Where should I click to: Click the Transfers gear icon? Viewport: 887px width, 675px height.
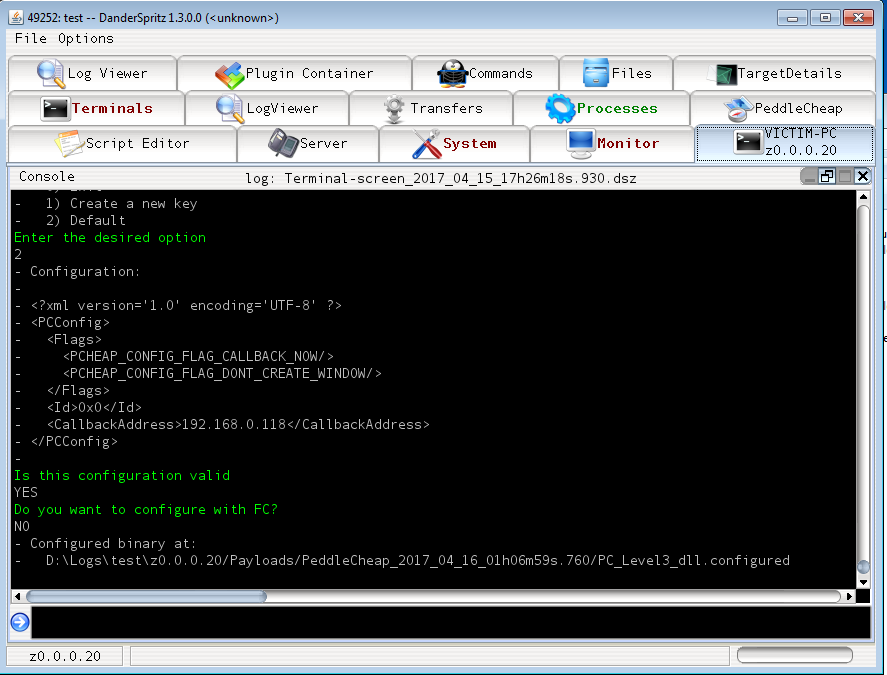click(x=394, y=109)
